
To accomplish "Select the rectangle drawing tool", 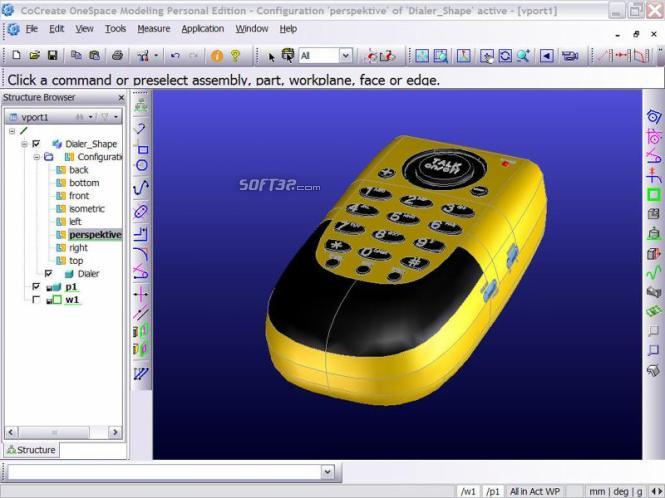I will [x=141, y=147].
